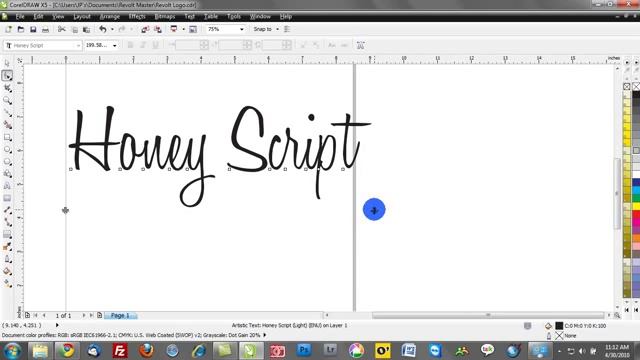Click the black fill color indicator

559,326
